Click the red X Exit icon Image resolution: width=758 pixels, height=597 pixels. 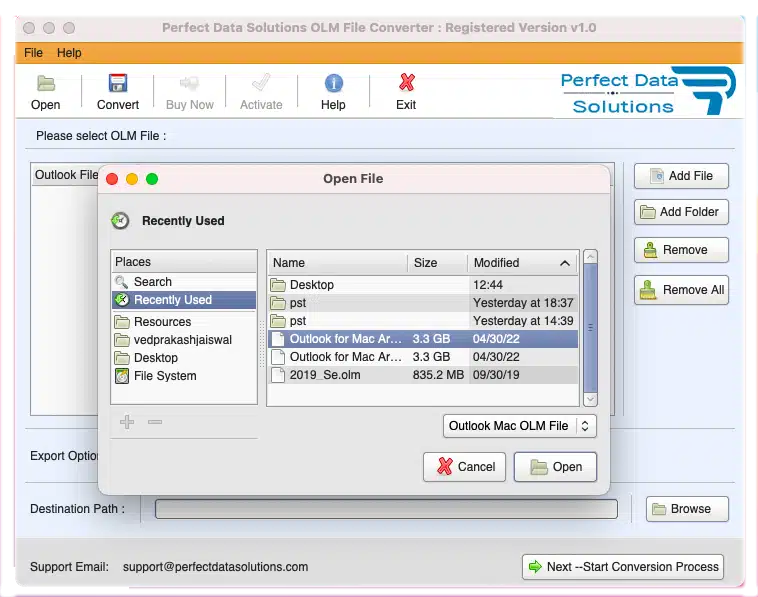[x=407, y=83]
